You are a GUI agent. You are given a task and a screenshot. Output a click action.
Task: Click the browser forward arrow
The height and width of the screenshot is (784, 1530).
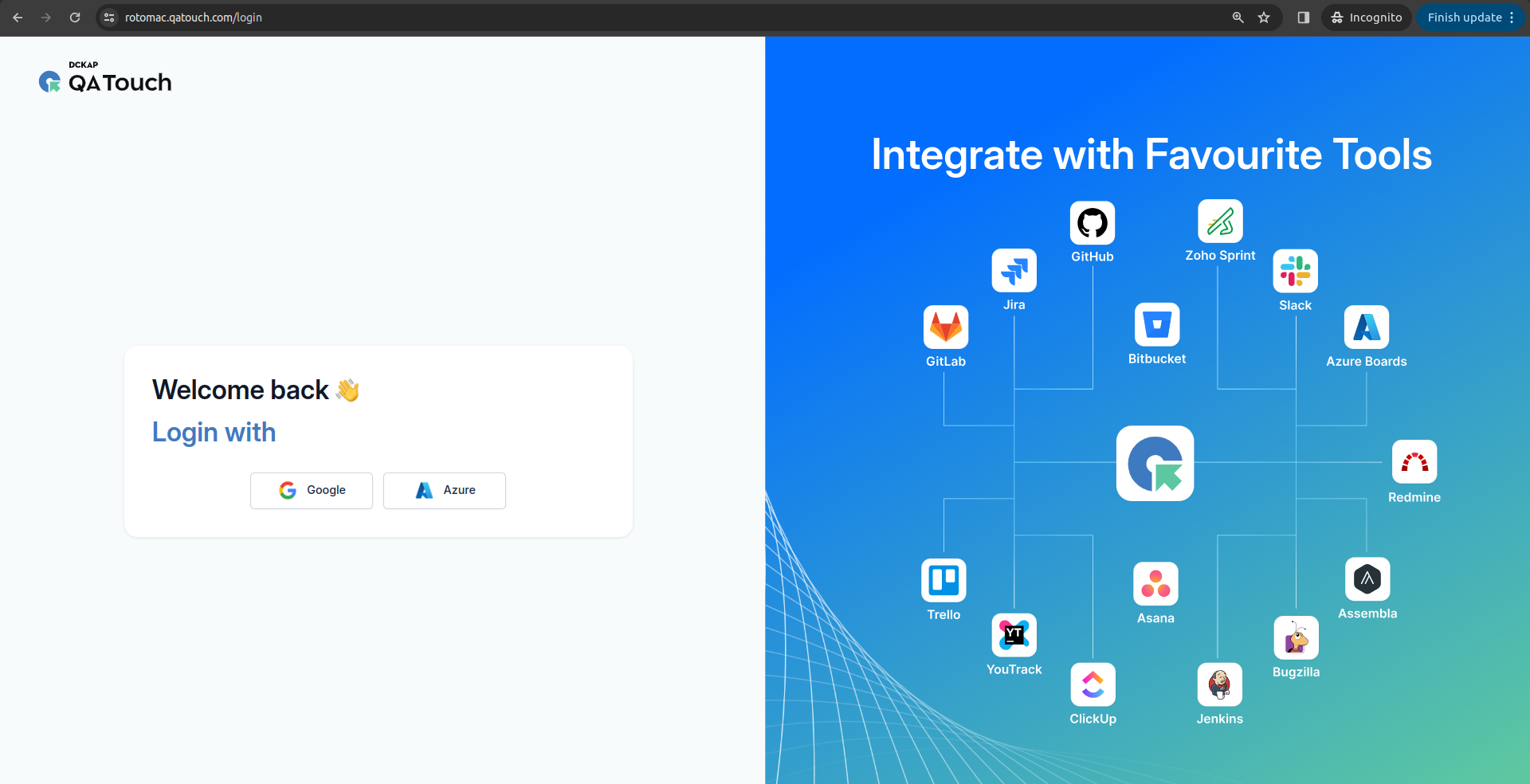[x=46, y=18]
